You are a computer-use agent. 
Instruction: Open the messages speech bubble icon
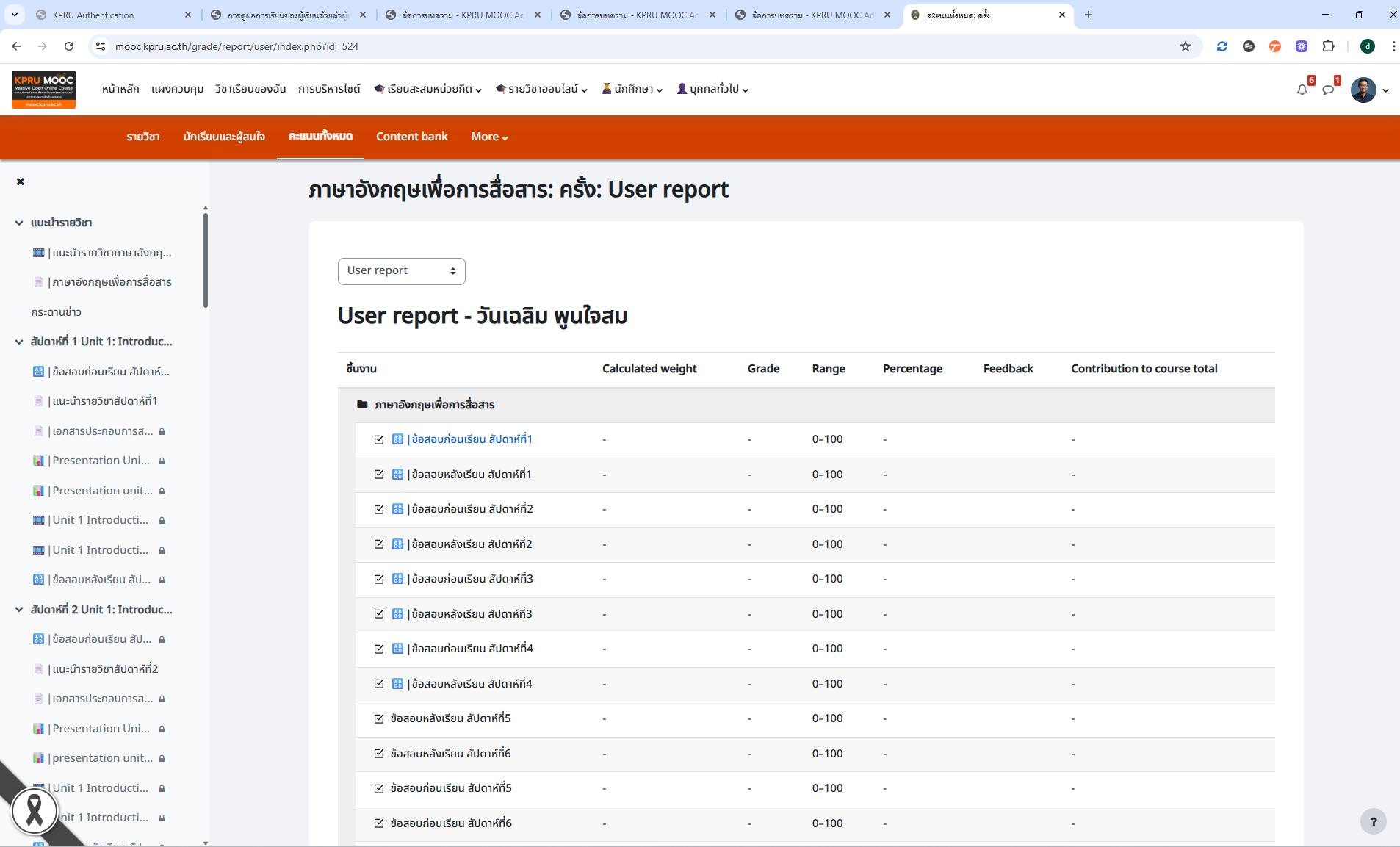pos(1328,90)
